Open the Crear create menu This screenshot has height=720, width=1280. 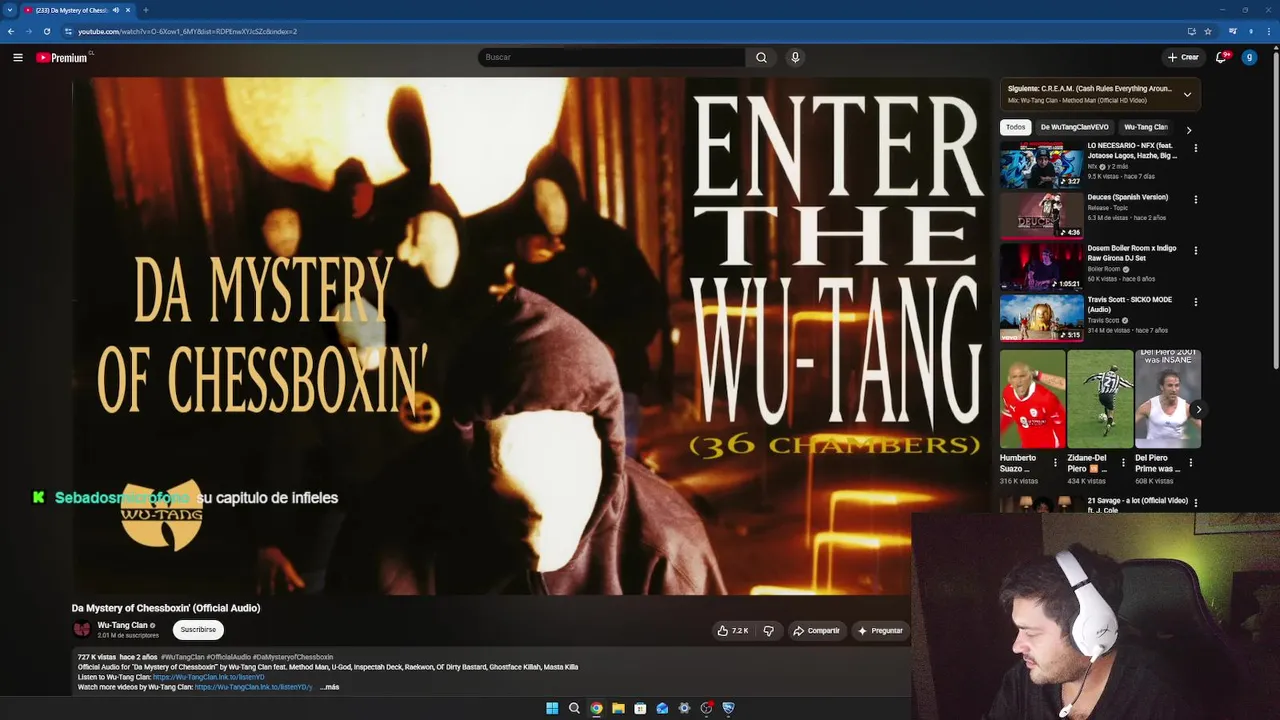[1182, 57]
